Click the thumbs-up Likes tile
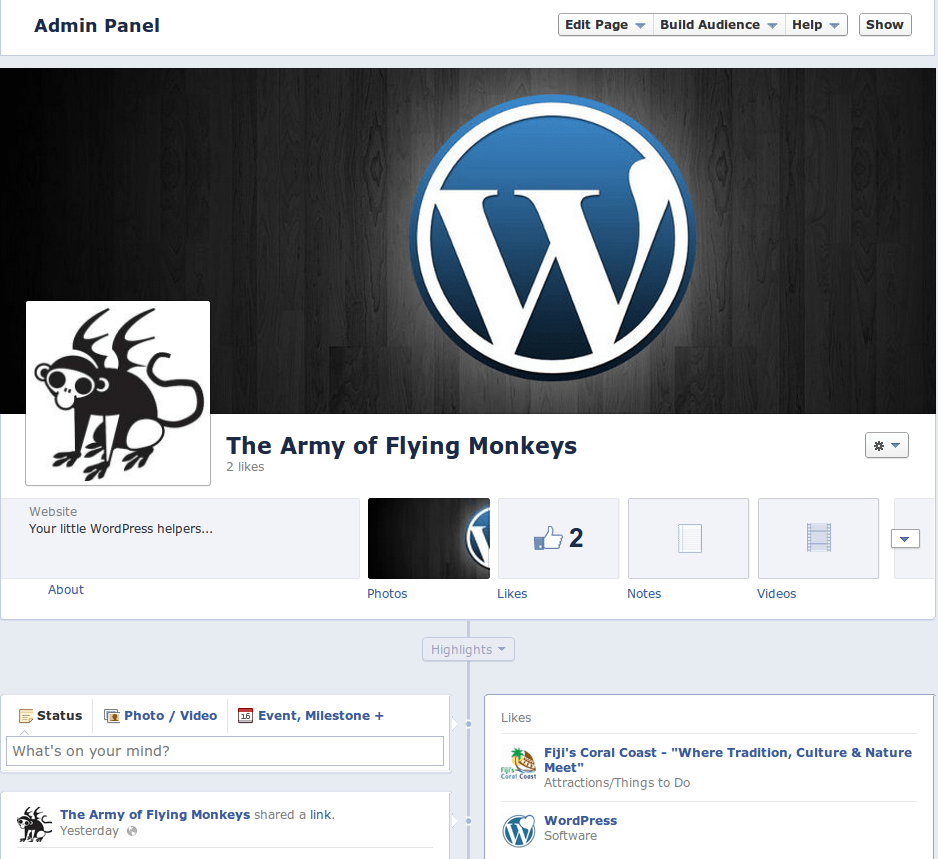This screenshot has height=859, width=938. (x=558, y=538)
